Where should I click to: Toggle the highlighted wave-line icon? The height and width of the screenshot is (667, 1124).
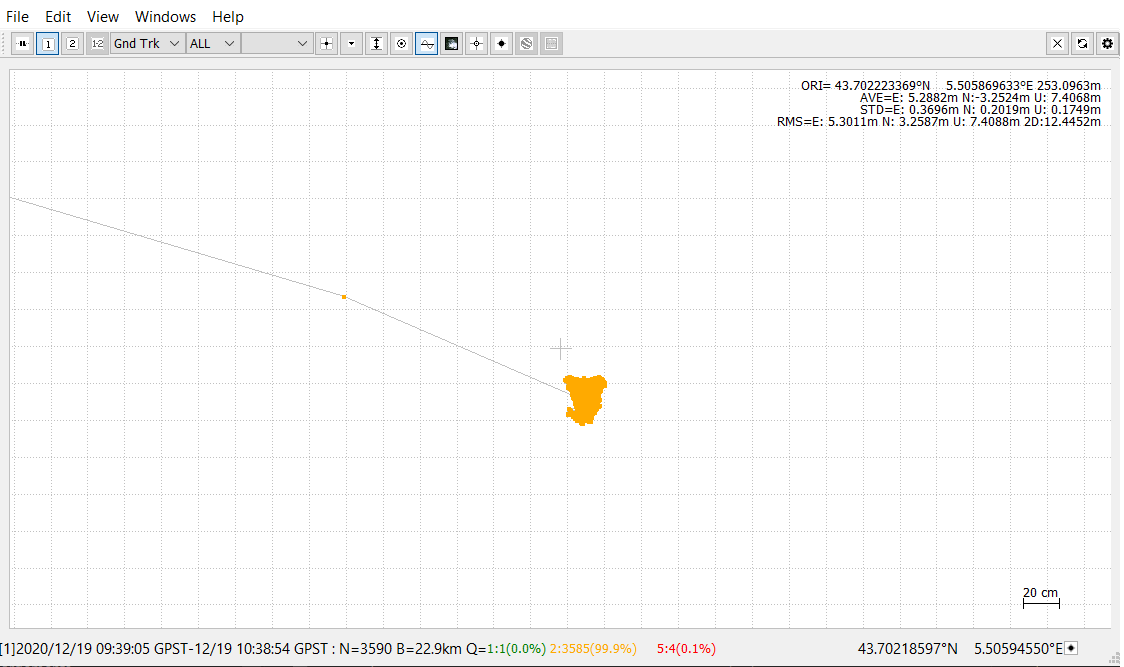pyautogui.click(x=427, y=44)
